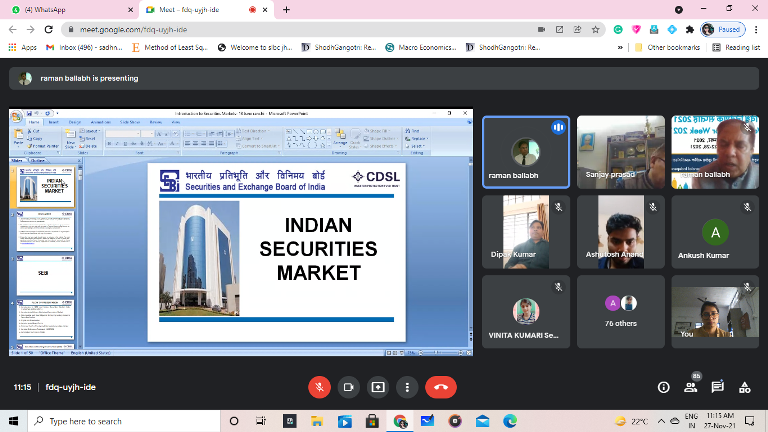
Task: Click the Cortana circle on taskbar
Action: [234, 421]
